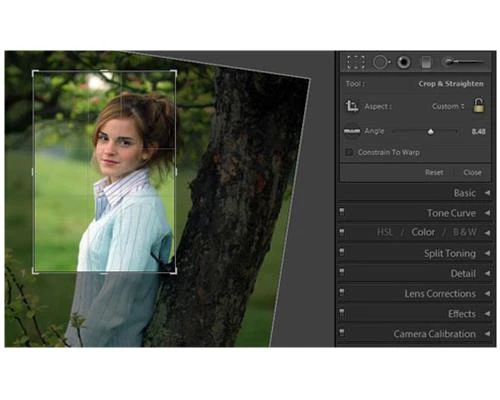
Task: Expand the Effects panel triangle
Action: [x=487, y=314]
